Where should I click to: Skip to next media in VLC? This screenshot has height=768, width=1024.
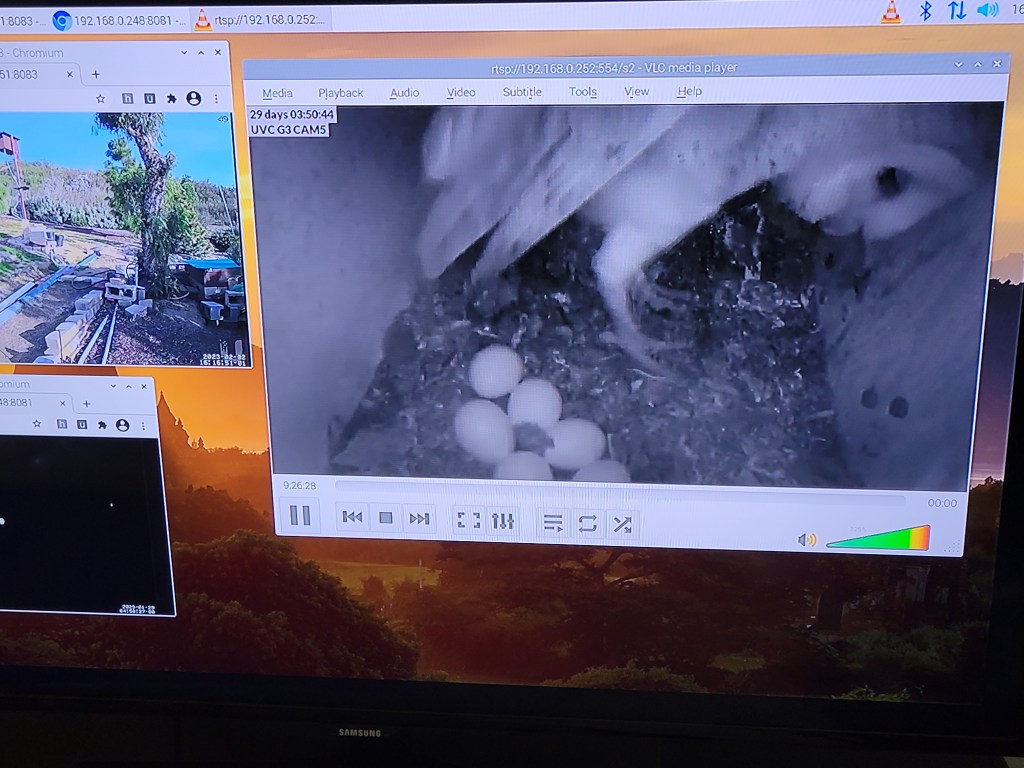coord(419,519)
